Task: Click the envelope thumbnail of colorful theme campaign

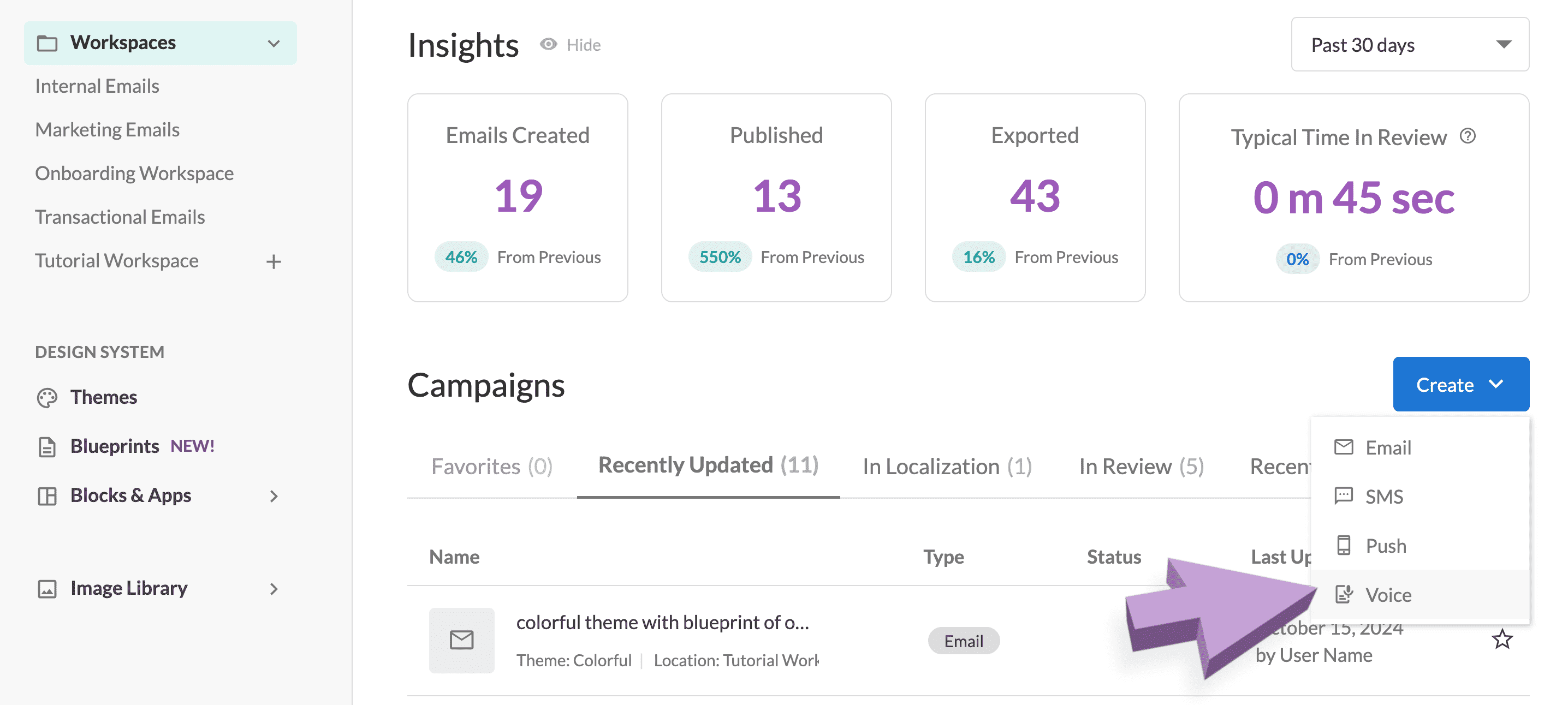Action: coord(461,640)
